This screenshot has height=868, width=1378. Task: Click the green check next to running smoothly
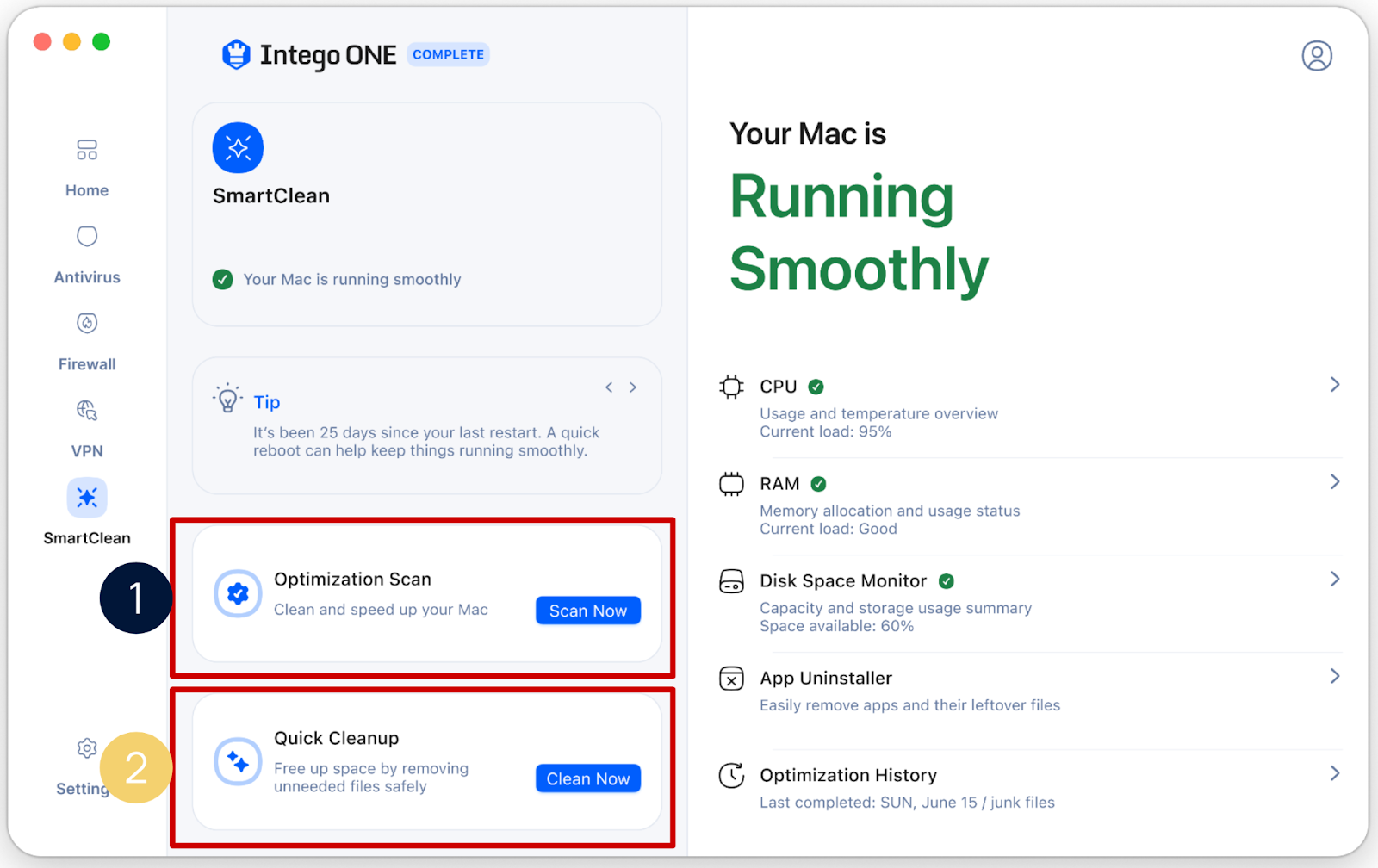pyautogui.click(x=223, y=279)
